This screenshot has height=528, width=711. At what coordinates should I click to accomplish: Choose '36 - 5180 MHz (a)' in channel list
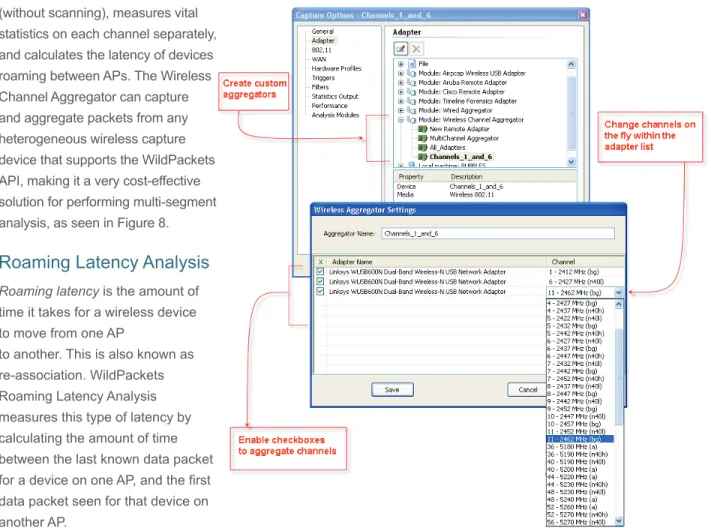[x=580, y=447]
